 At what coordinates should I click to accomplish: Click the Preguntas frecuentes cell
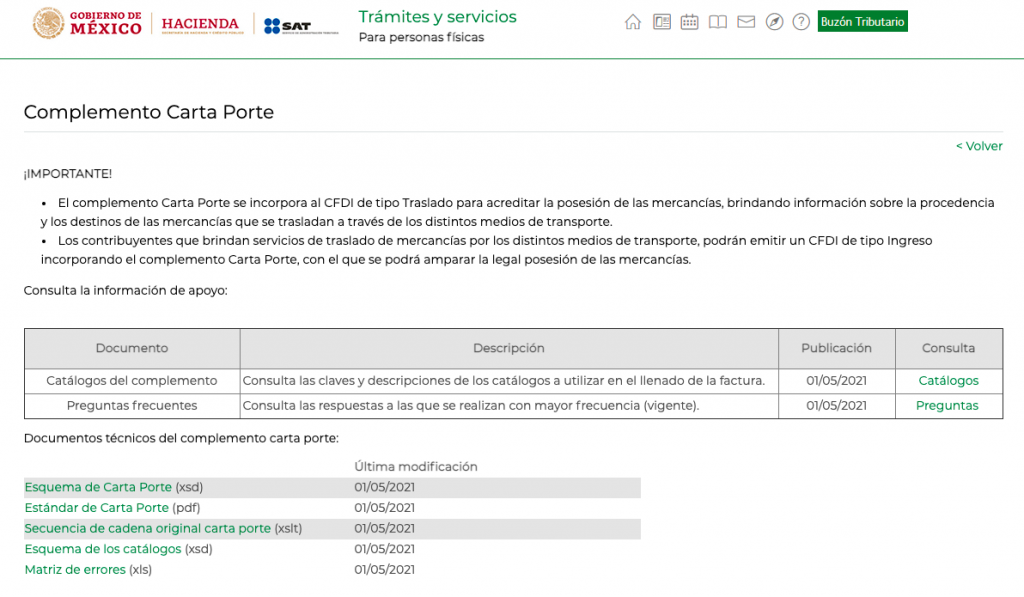click(132, 406)
